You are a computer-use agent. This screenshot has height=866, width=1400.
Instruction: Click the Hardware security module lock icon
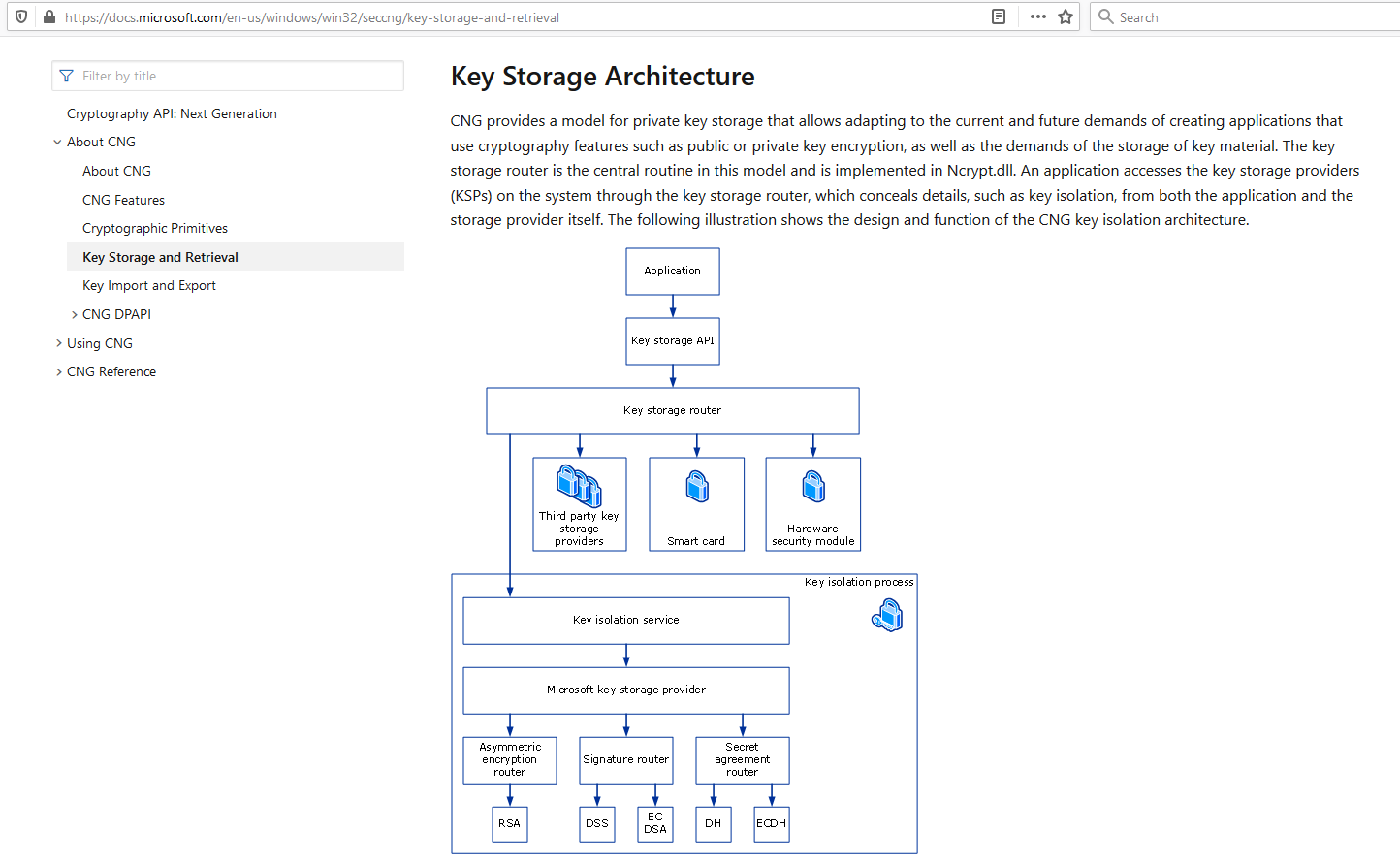point(813,486)
